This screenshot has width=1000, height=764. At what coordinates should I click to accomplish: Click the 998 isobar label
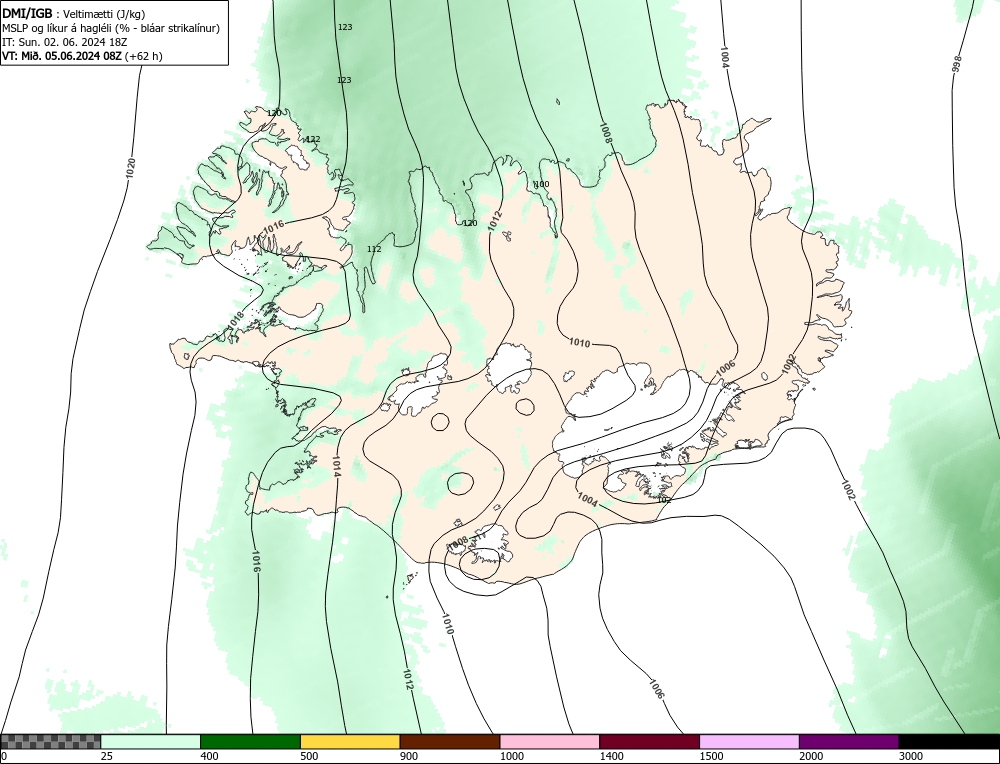956,64
